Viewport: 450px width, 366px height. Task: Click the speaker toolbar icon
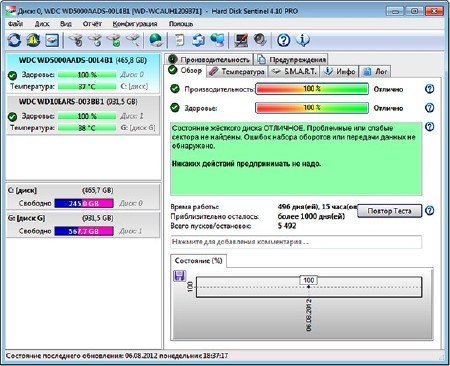coord(260,40)
